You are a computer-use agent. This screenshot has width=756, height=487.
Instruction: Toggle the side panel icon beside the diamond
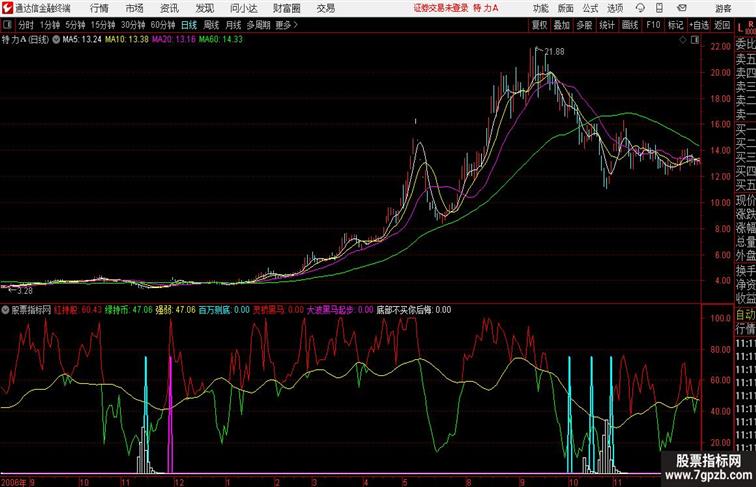(695, 40)
